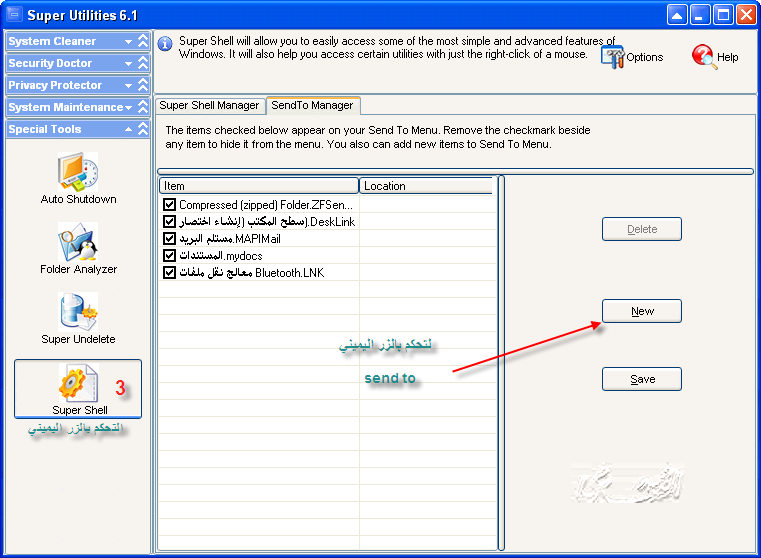Open the System Cleaner panel header
Viewport: 761px width, 558px height.
(78, 41)
